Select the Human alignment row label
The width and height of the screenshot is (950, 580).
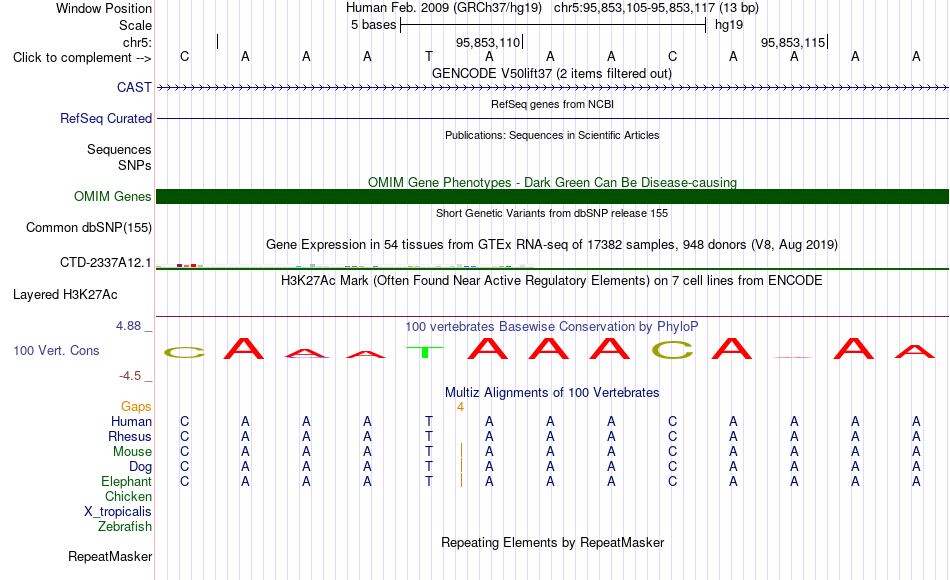pos(131,421)
